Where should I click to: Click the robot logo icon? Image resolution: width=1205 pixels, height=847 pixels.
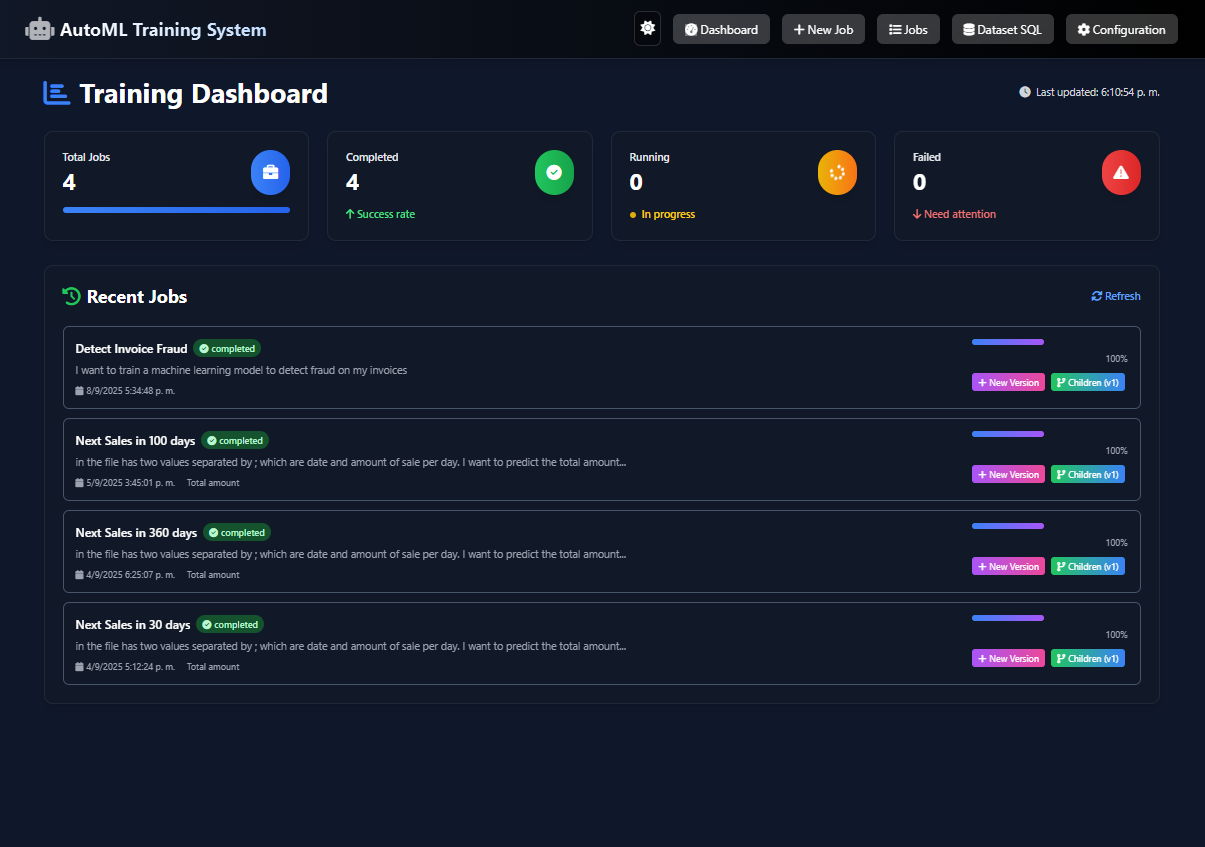click(39, 30)
